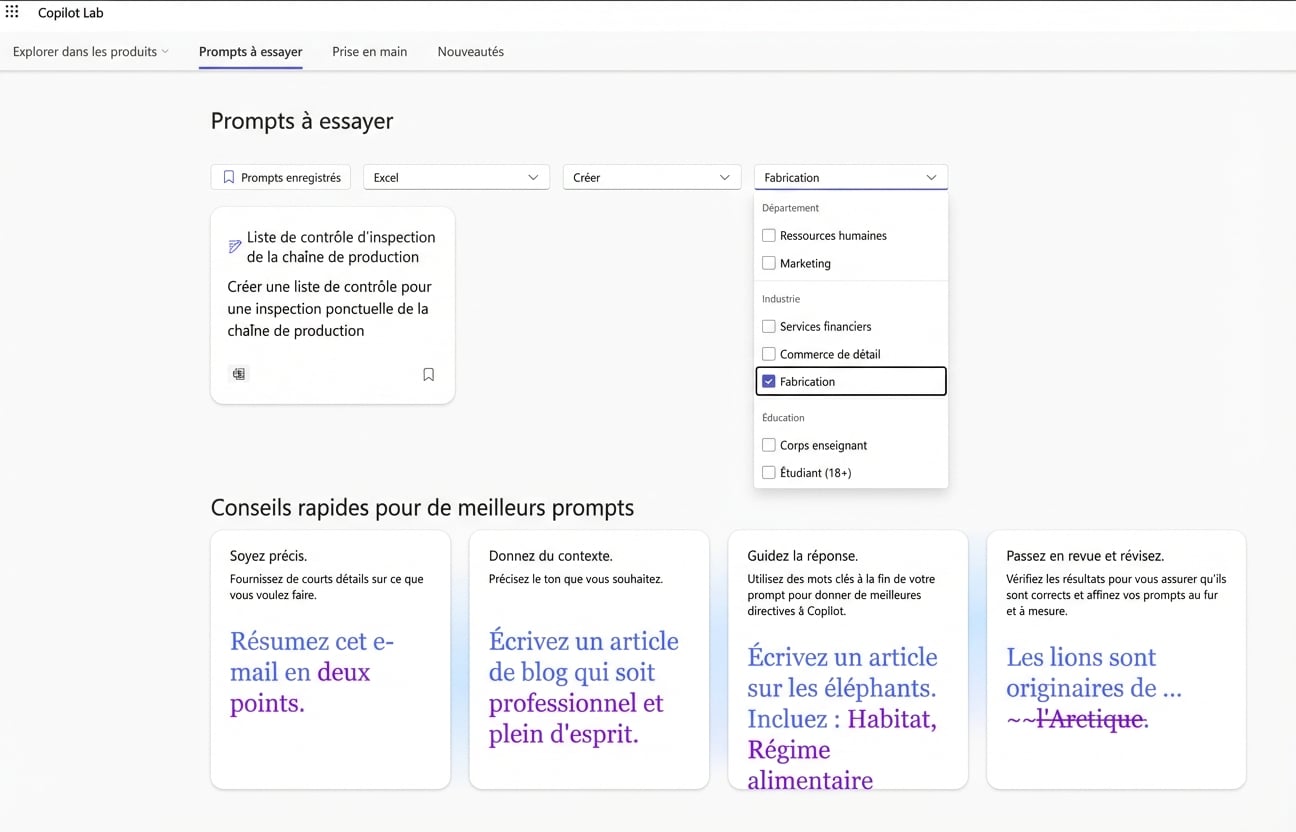This screenshot has height=832, width=1296.
Task: Open the Excel product dropdown
Action: (456, 176)
